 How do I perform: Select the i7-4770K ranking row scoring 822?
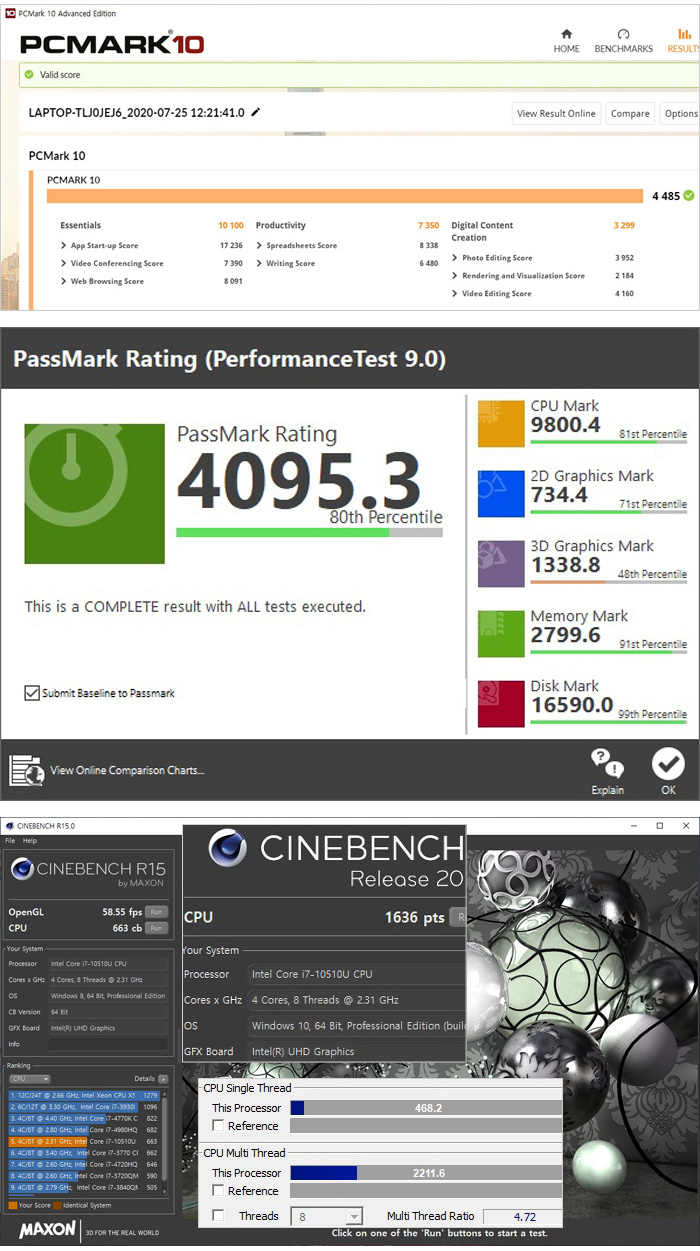[x=84, y=1118]
